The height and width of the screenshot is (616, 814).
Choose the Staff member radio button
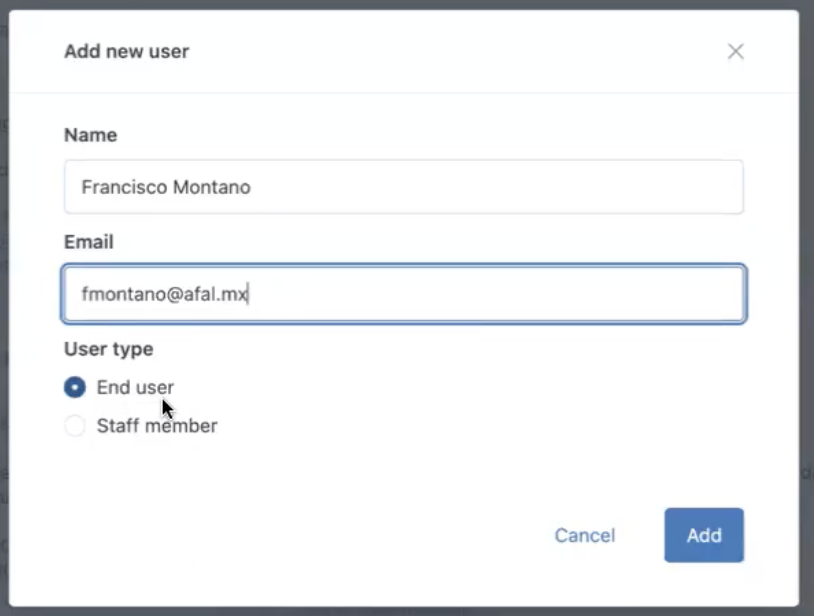pyautogui.click(x=75, y=426)
